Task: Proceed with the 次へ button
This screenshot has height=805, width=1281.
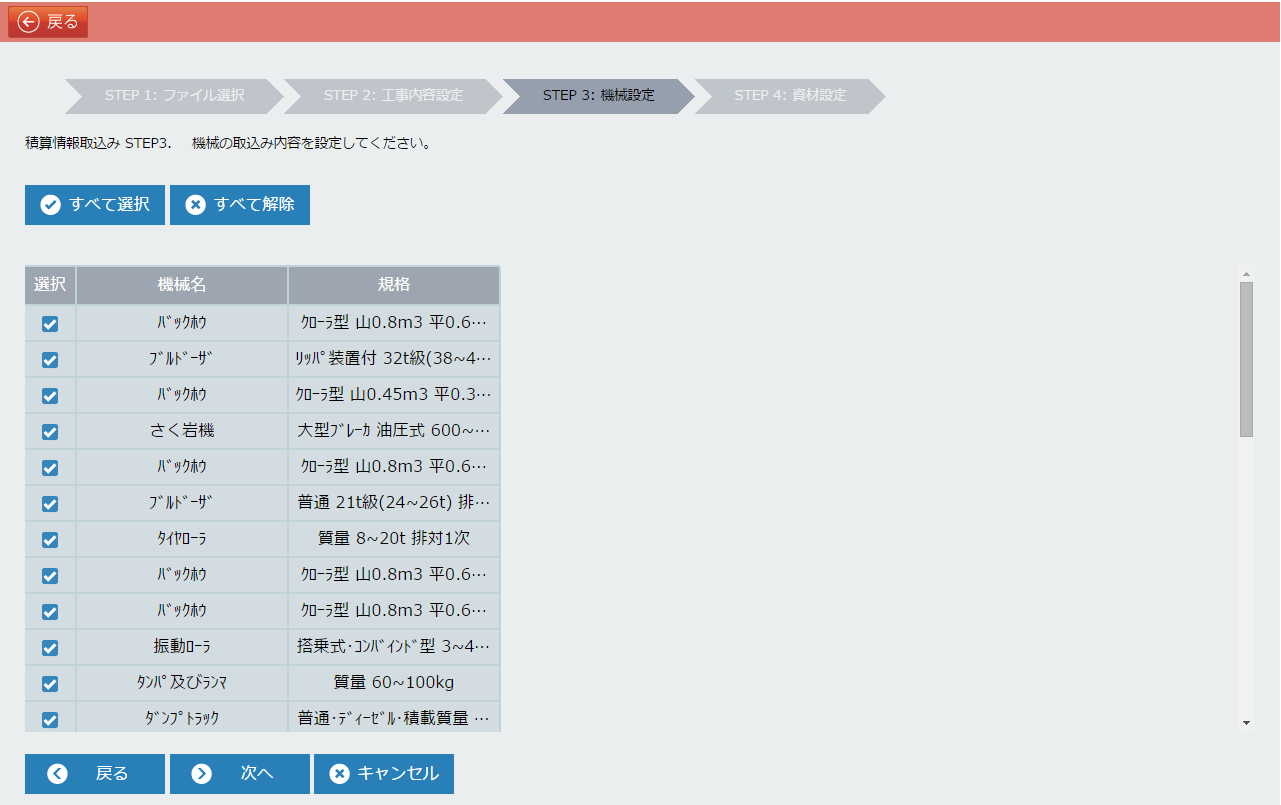Action: point(240,774)
